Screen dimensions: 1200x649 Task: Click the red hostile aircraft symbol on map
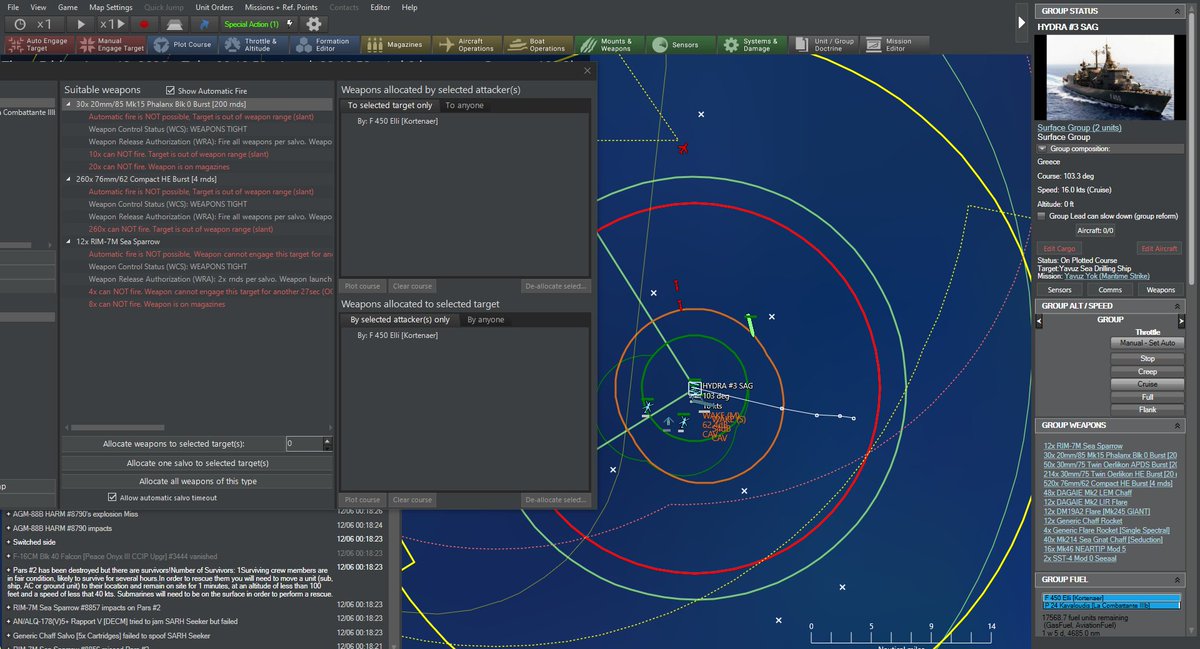coord(683,149)
